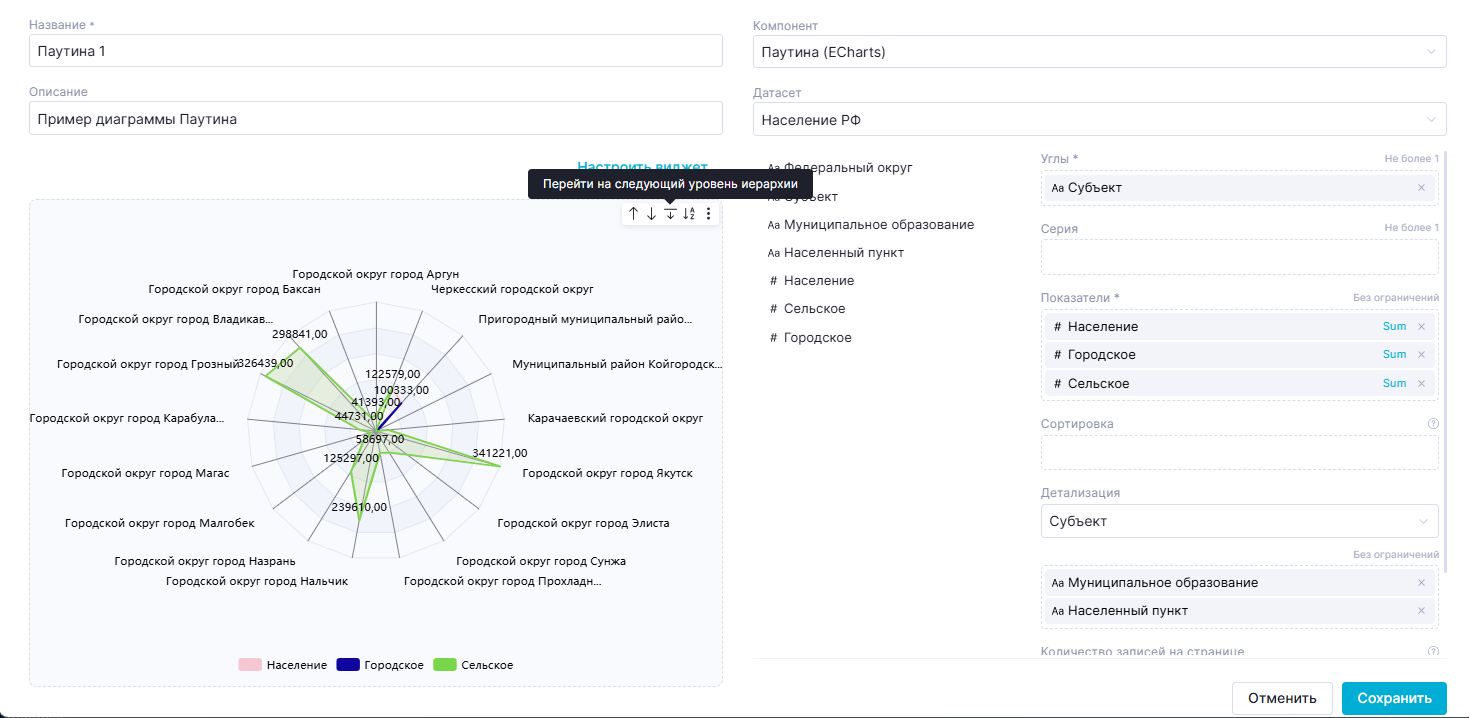Click the up arrow hierarchy icon

pyautogui.click(x=633, y=214)
